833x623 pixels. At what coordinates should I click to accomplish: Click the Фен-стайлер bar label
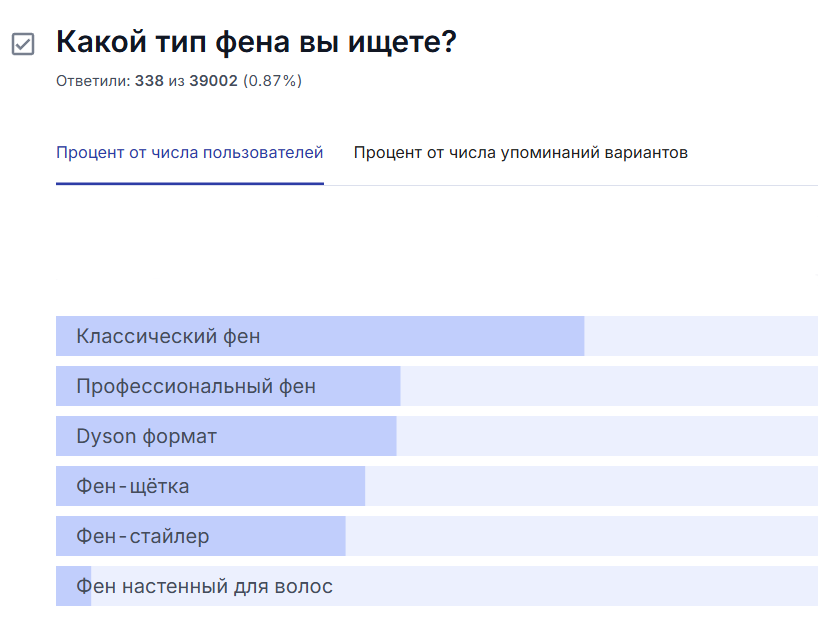pos(143,536)
